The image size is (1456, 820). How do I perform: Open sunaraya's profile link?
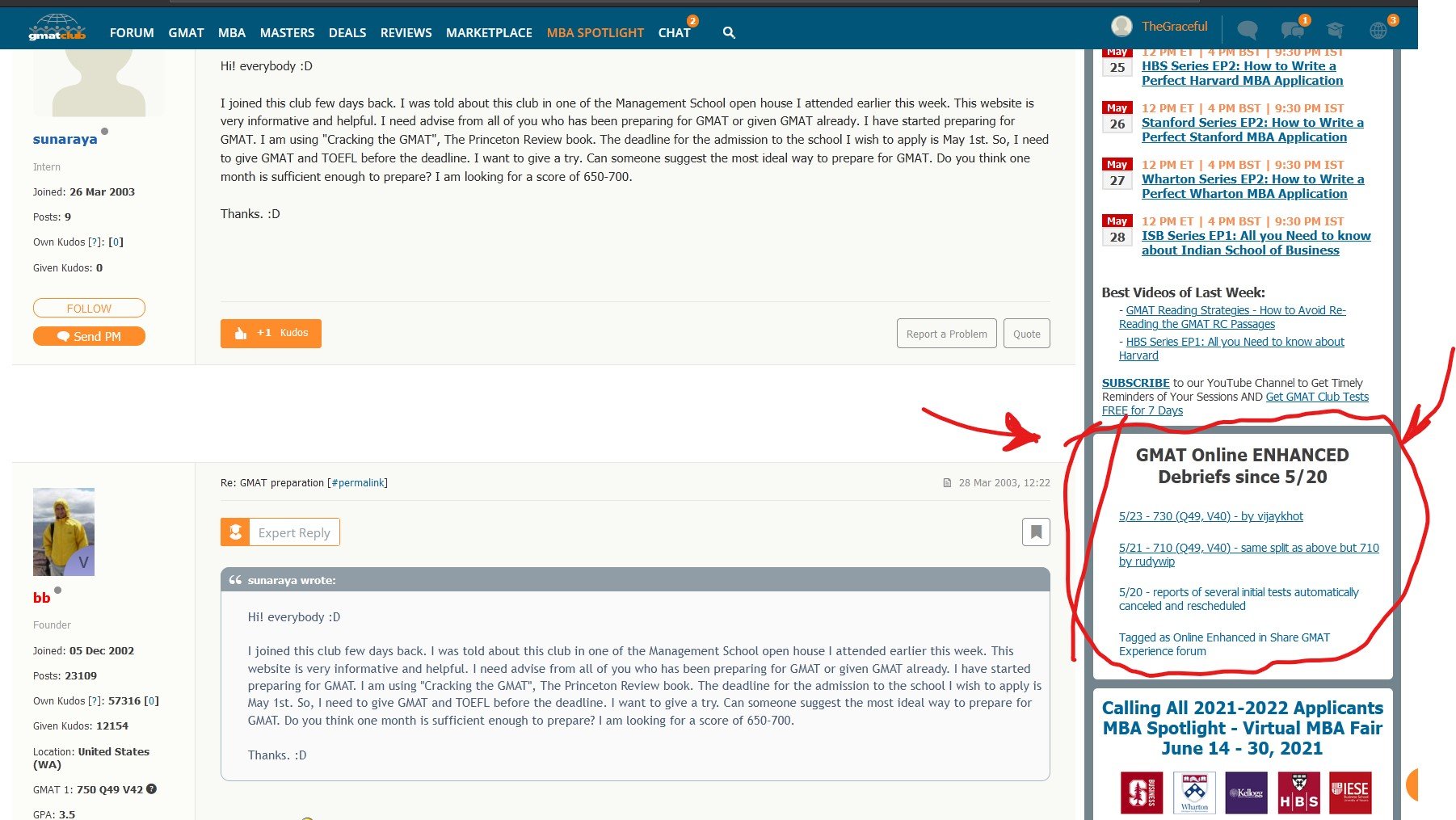[65, 139]
